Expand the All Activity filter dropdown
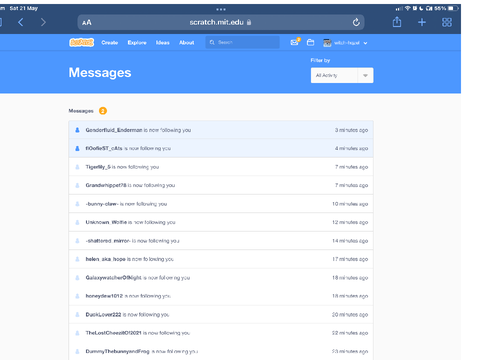 342,75
